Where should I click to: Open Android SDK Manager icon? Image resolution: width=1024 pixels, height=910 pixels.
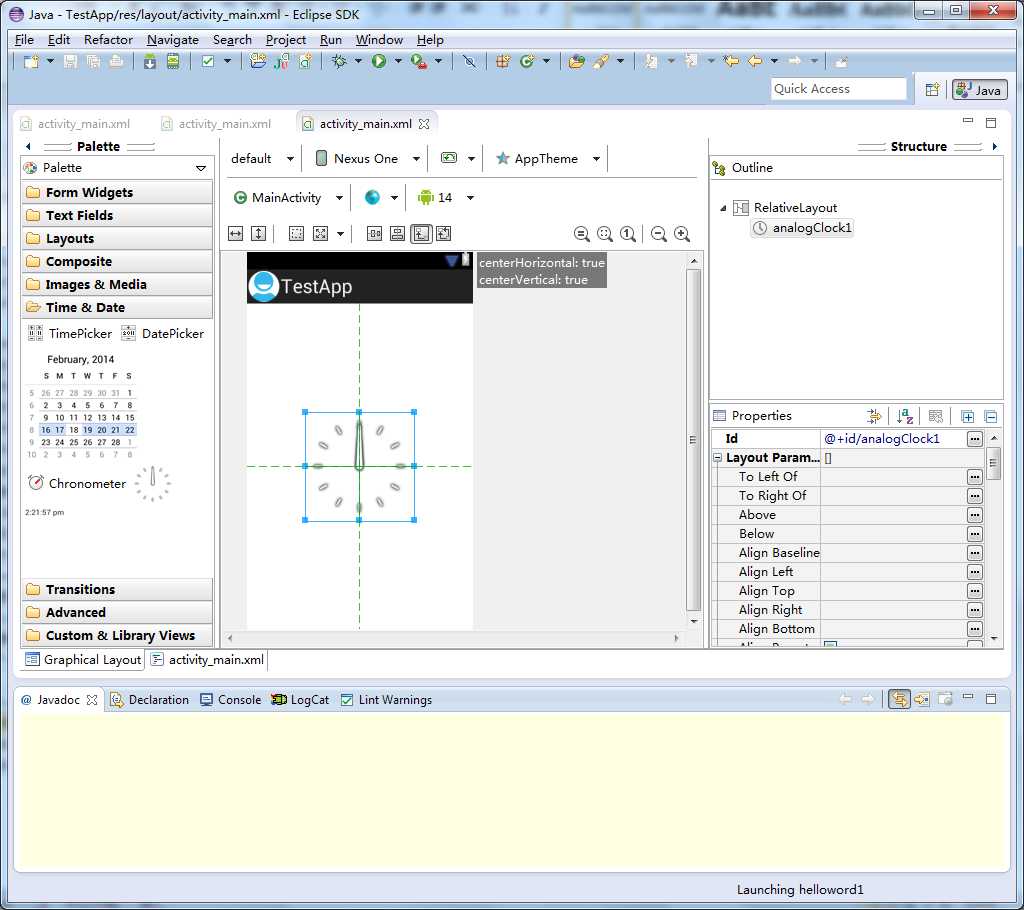(x=150, y=61)
